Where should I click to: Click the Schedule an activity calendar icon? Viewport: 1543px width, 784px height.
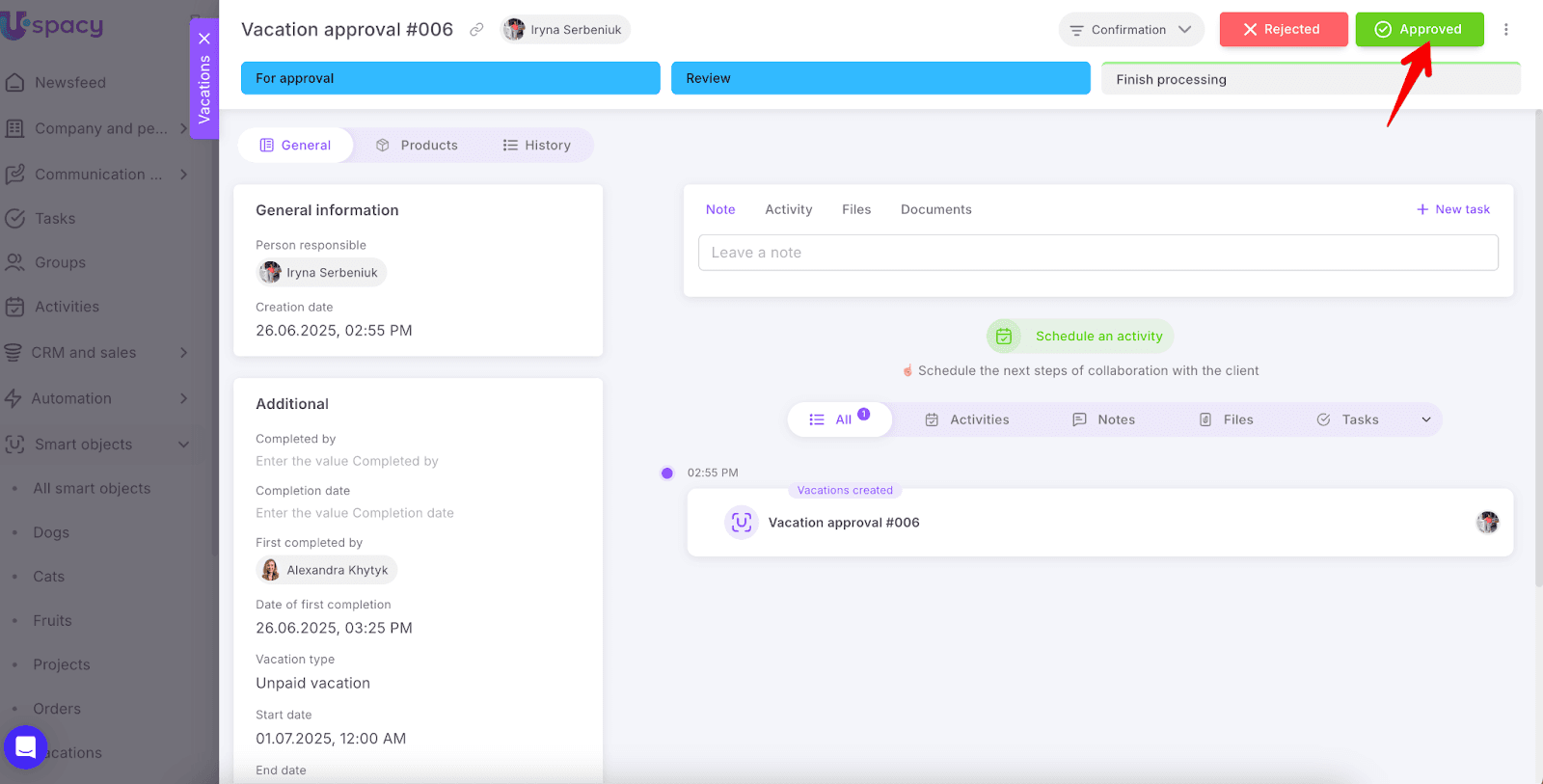tap(1004, 337)
